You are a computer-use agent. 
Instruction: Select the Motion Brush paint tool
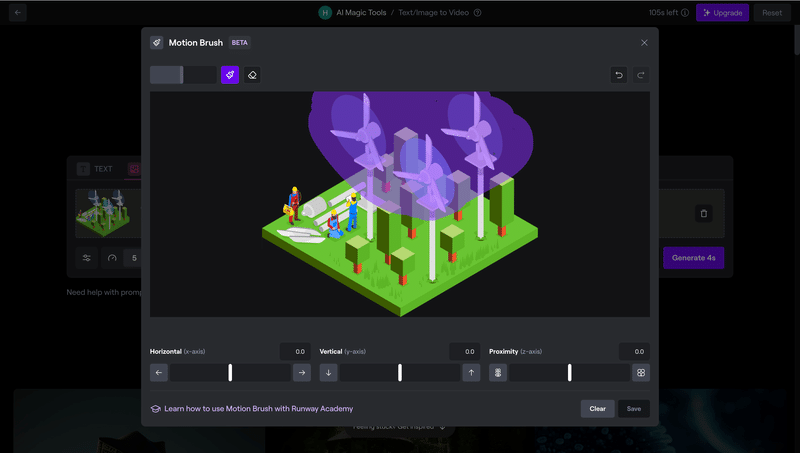tap(230, 75)
